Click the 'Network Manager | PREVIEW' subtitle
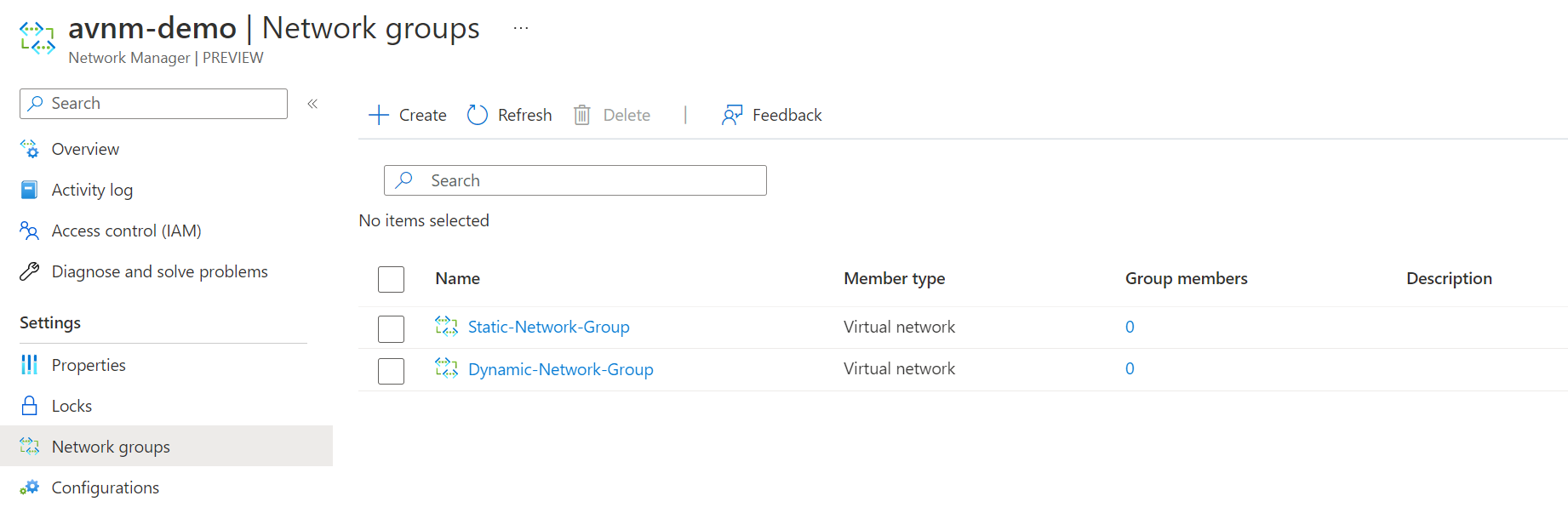Screen dimensions: 1568x513 click(x=166, y=58)
